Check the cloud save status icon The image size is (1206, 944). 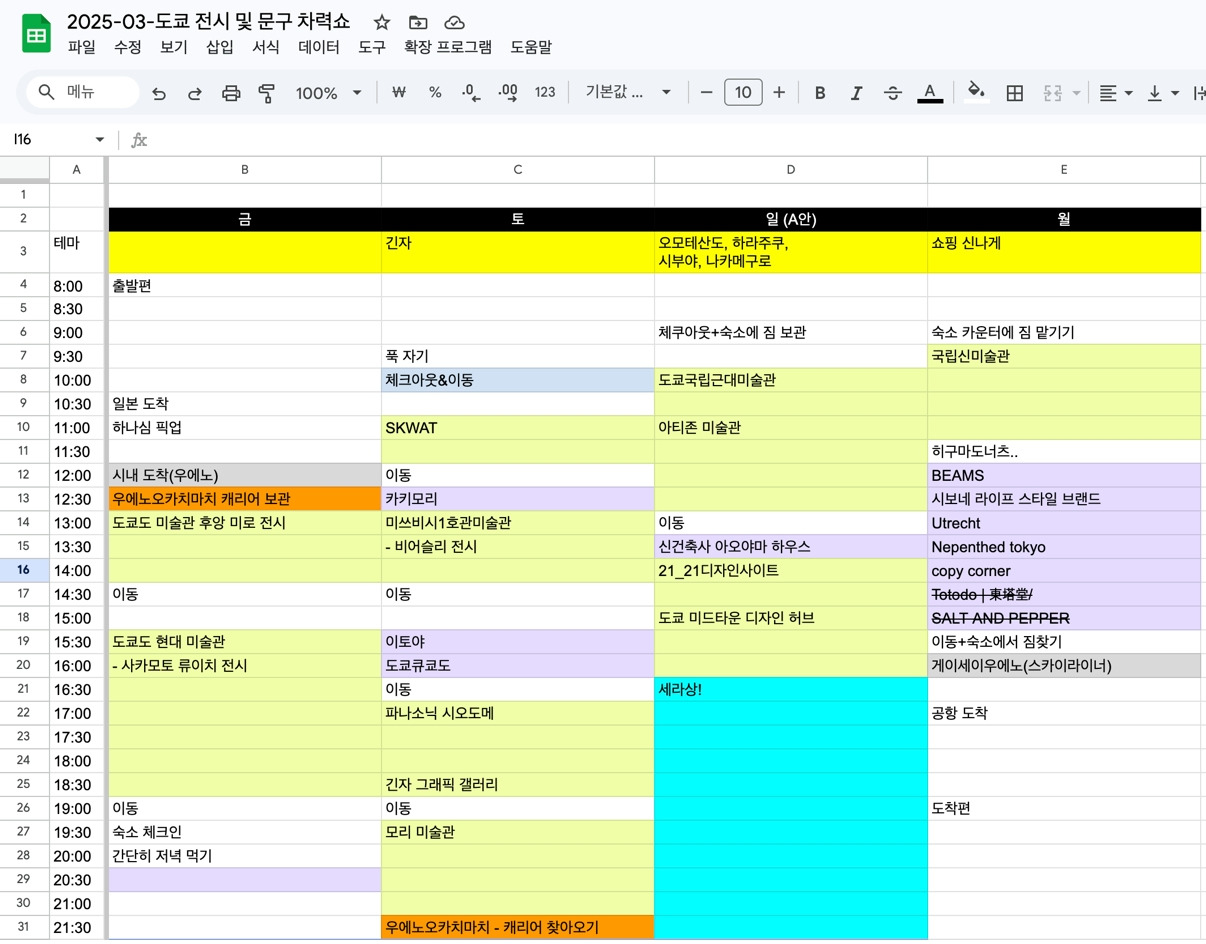pyautogui.click(x=454, y=22)
